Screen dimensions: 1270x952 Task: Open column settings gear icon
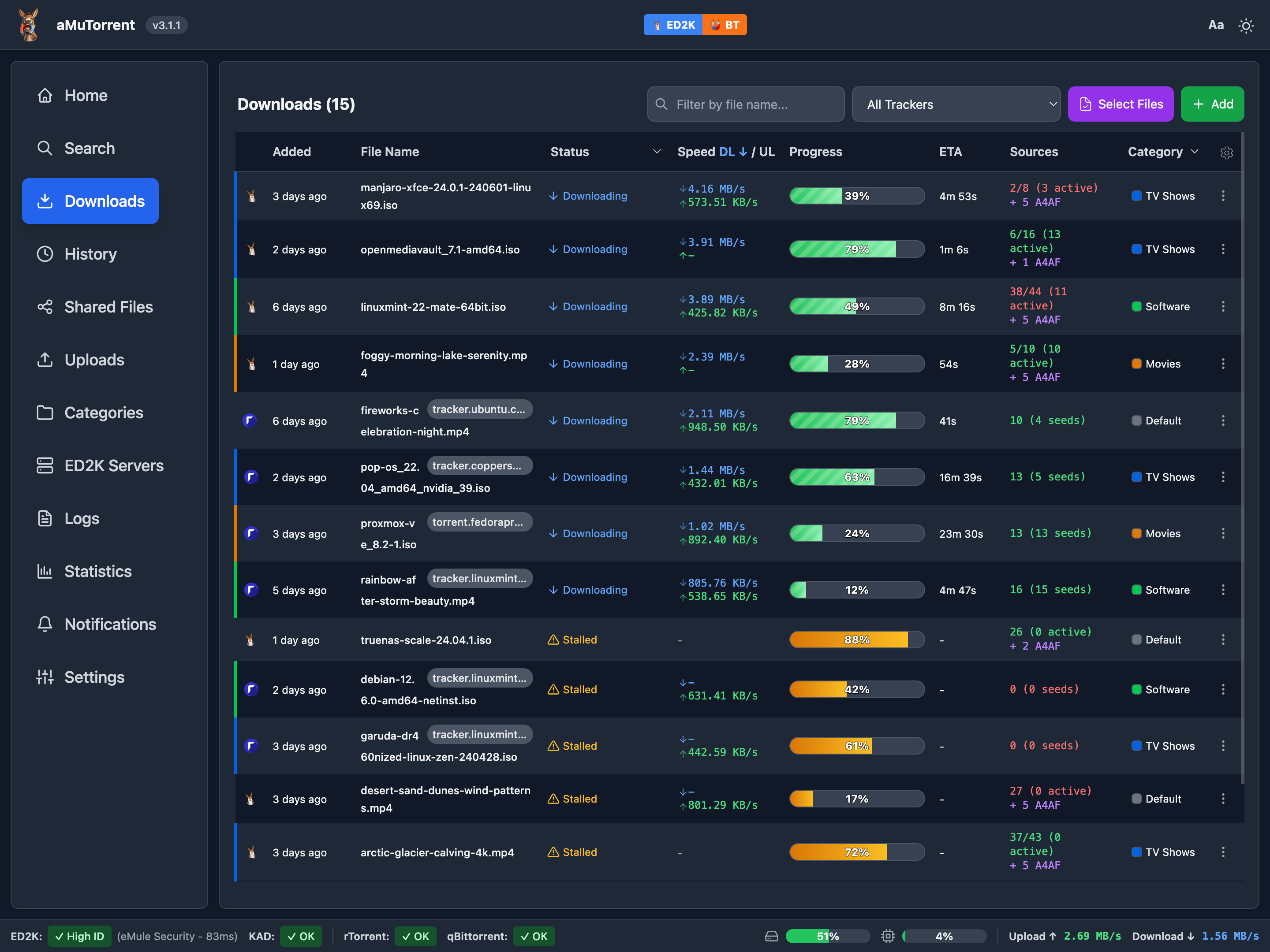pyautogui.click(x=1226, y=152)
